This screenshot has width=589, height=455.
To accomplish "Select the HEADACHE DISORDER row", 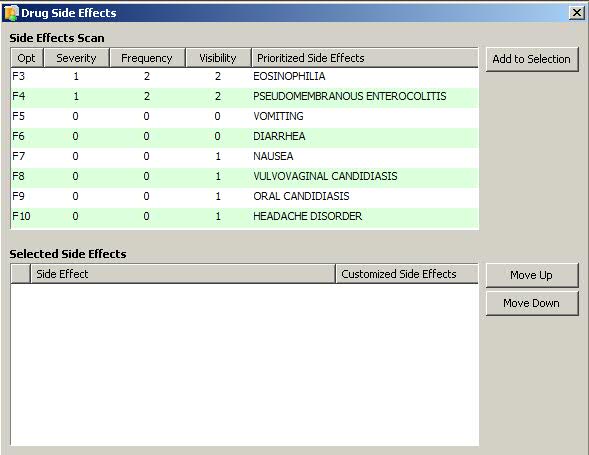I will pos(245,216).
